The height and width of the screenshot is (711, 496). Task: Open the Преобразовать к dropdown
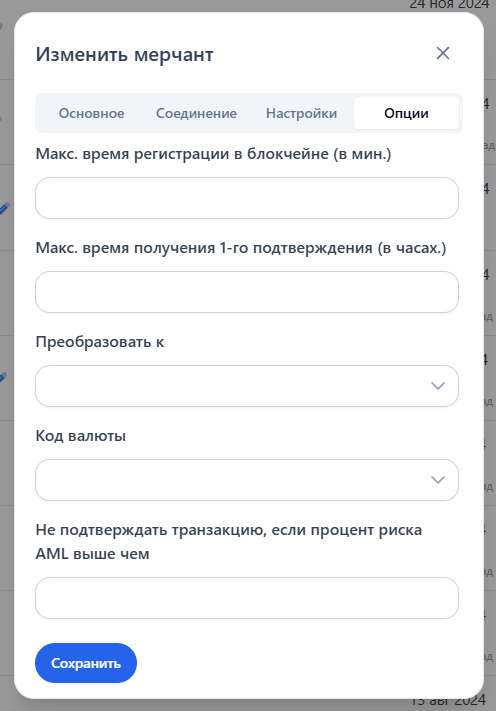tap(247, 386)
